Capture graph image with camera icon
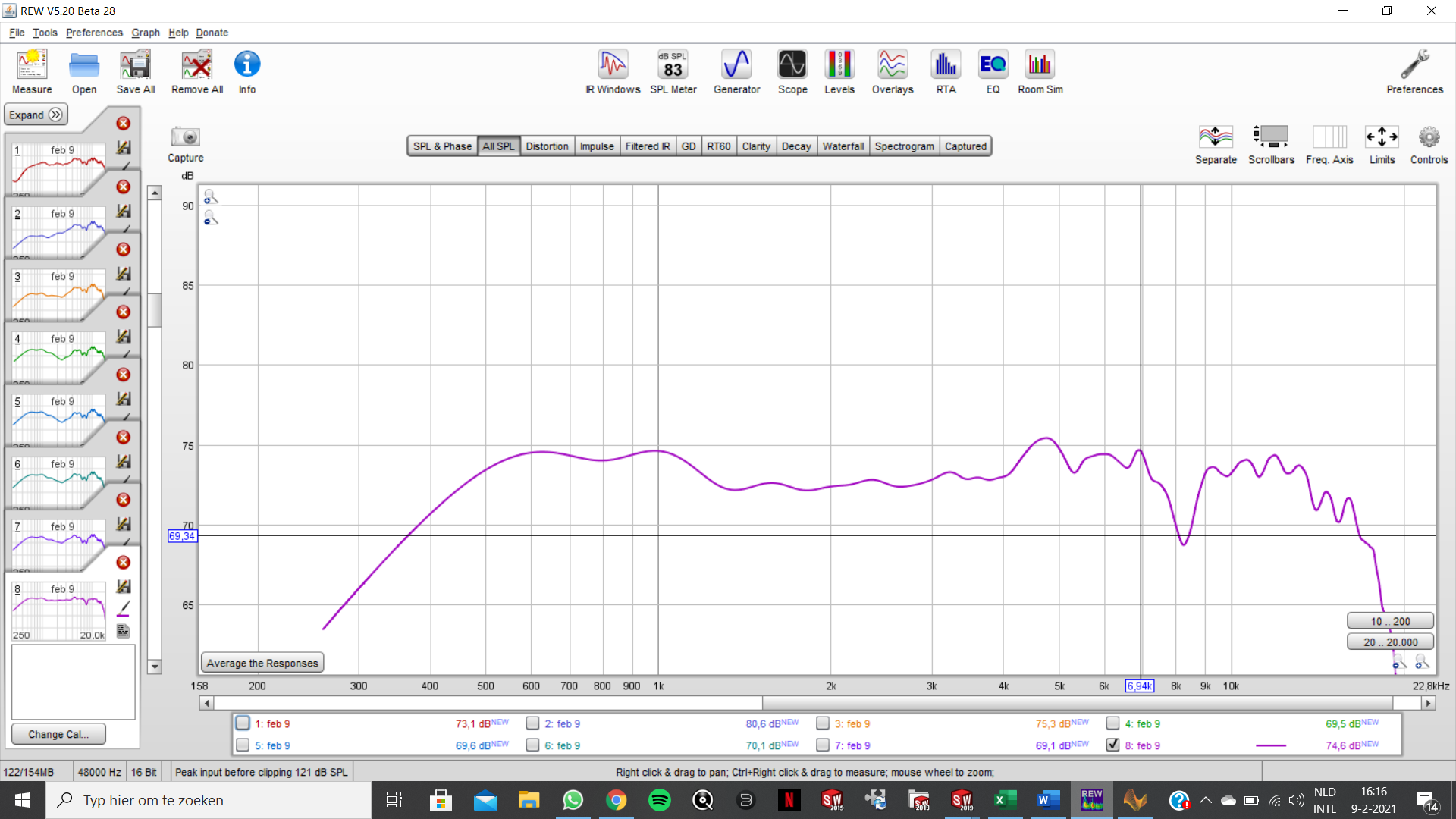The width and height of the screenshot is (1456, 819). click(x=186, y=137)
